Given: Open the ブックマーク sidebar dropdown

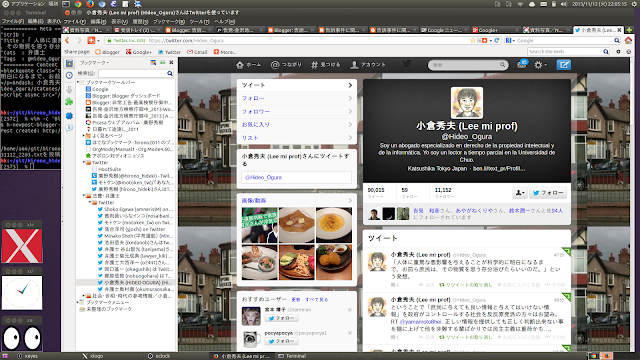Looking at the screenshot, I should pyautogui.click(x=94, y=63).
